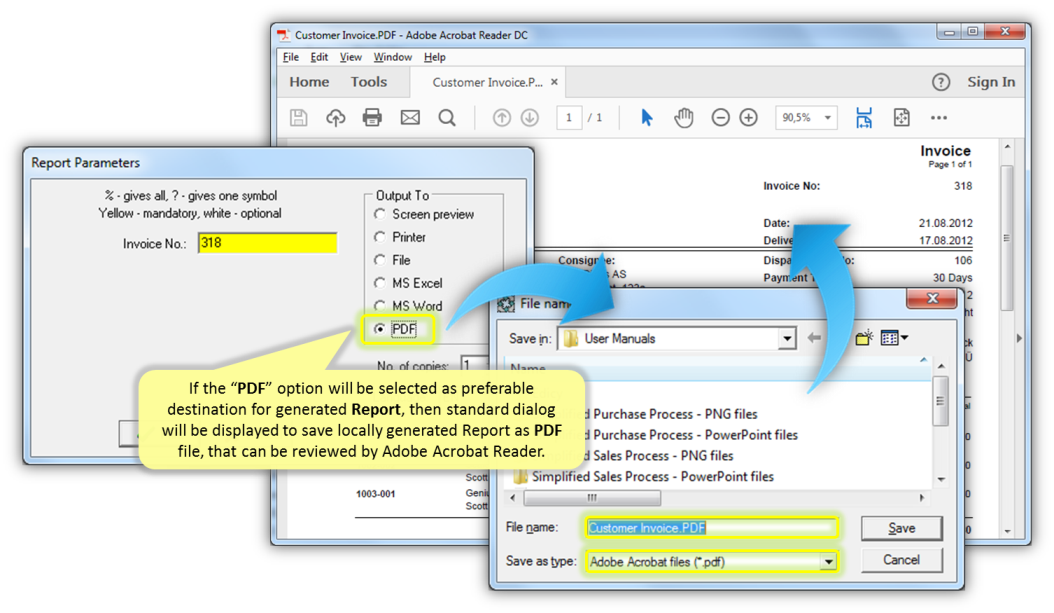The image size is (1054, 613).
Task: Open the search magnifier tool
Action: point(446,118)
